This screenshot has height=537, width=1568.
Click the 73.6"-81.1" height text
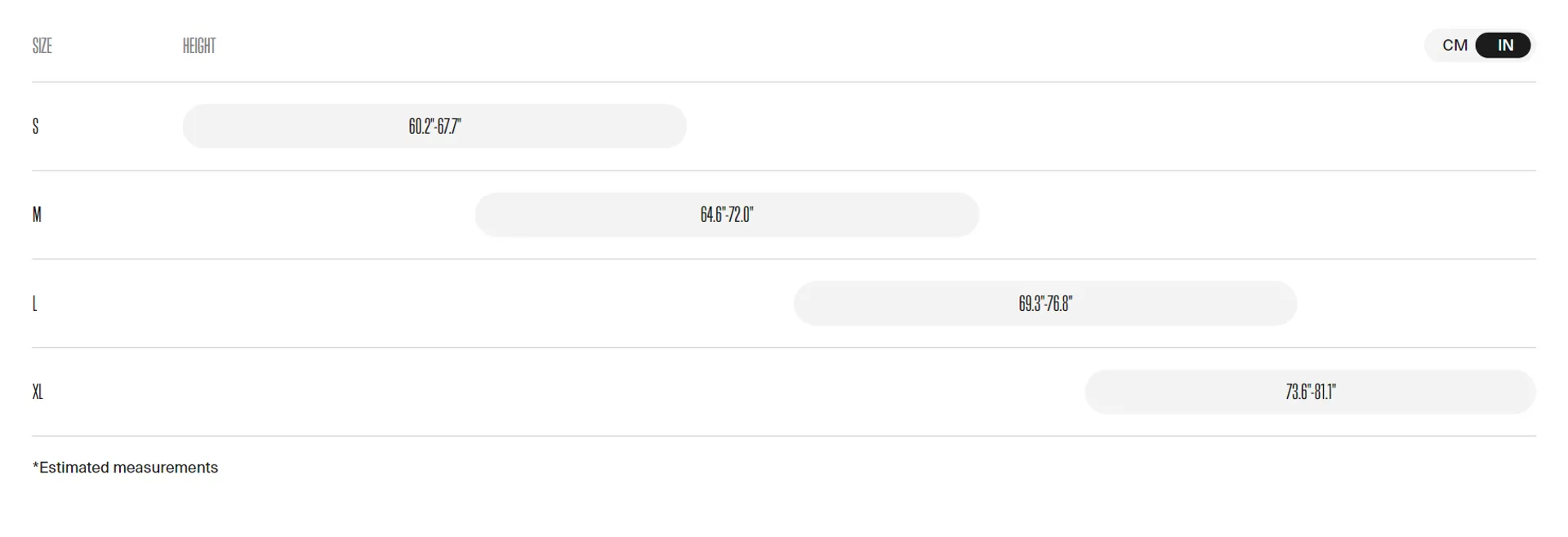point(1310,392)
